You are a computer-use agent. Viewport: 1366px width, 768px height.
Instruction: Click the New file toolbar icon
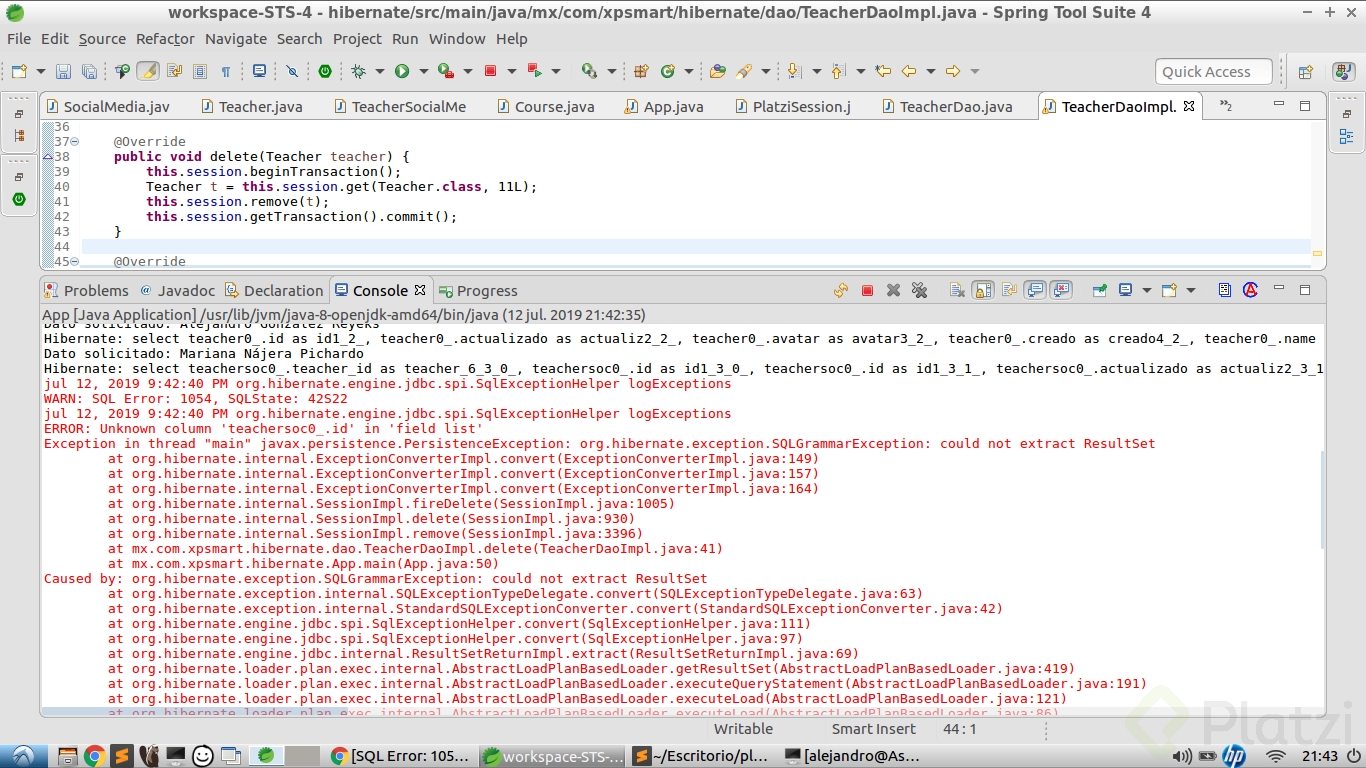pyautogui.click(x=19, y=71)
